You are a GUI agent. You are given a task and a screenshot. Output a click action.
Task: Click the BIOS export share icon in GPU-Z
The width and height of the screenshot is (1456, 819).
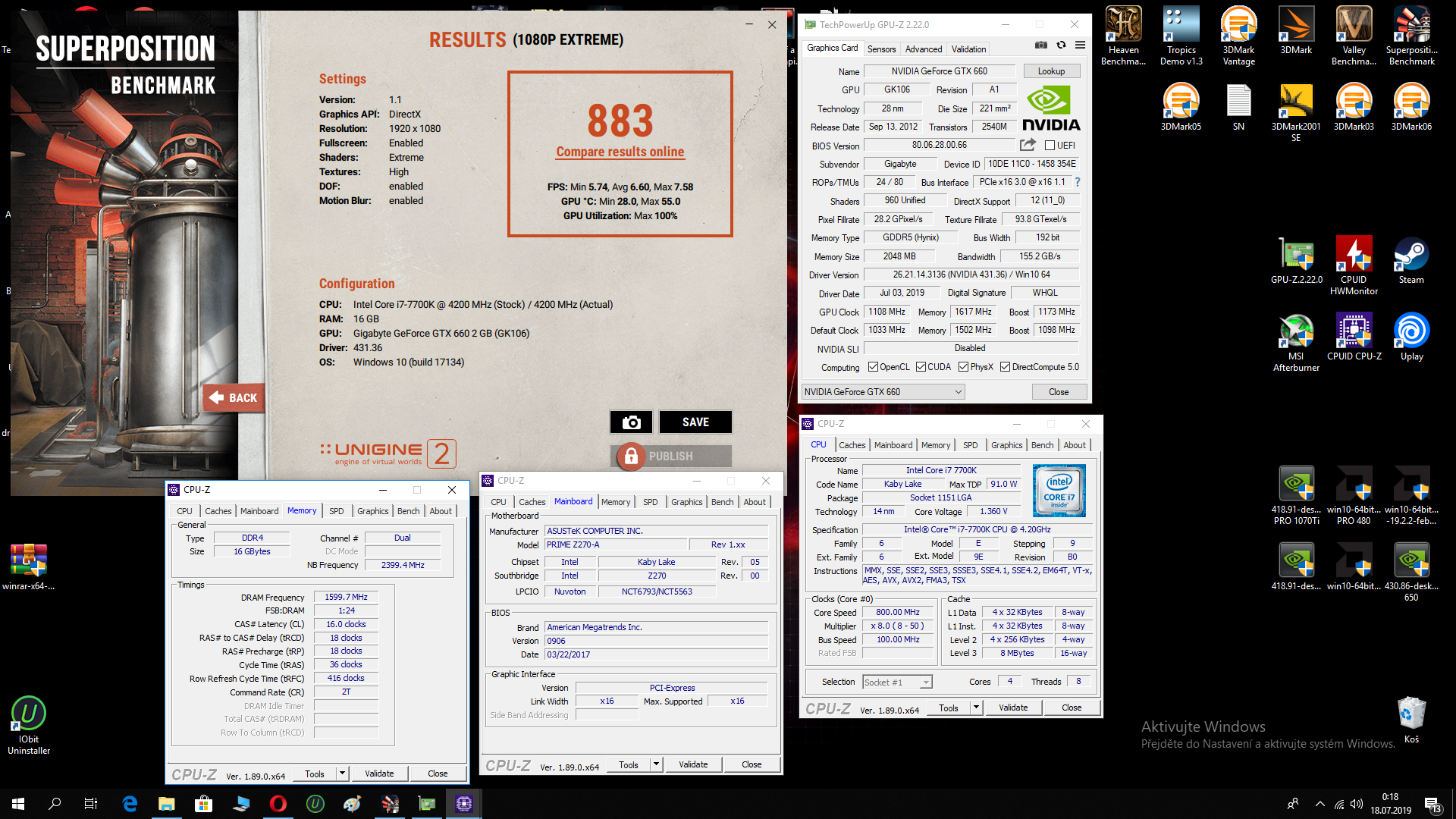(1028, 145)
